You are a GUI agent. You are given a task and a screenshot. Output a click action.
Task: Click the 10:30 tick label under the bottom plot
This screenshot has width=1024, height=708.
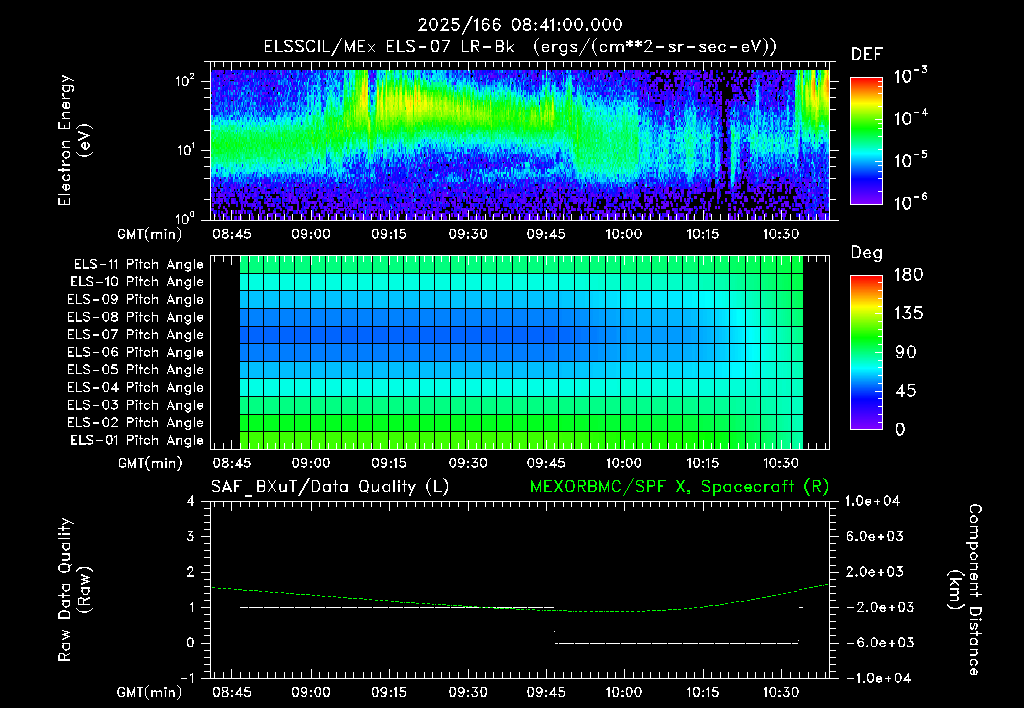(x=780, y=692)
